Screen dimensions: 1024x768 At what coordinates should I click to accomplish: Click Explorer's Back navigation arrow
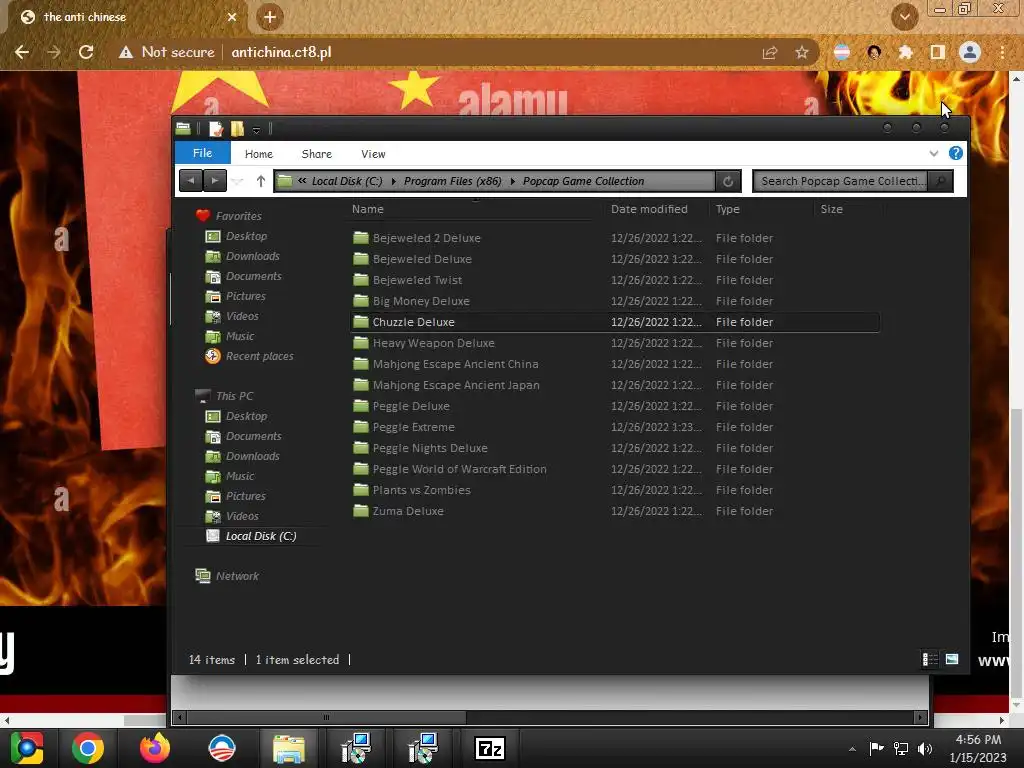pos(191,181)
